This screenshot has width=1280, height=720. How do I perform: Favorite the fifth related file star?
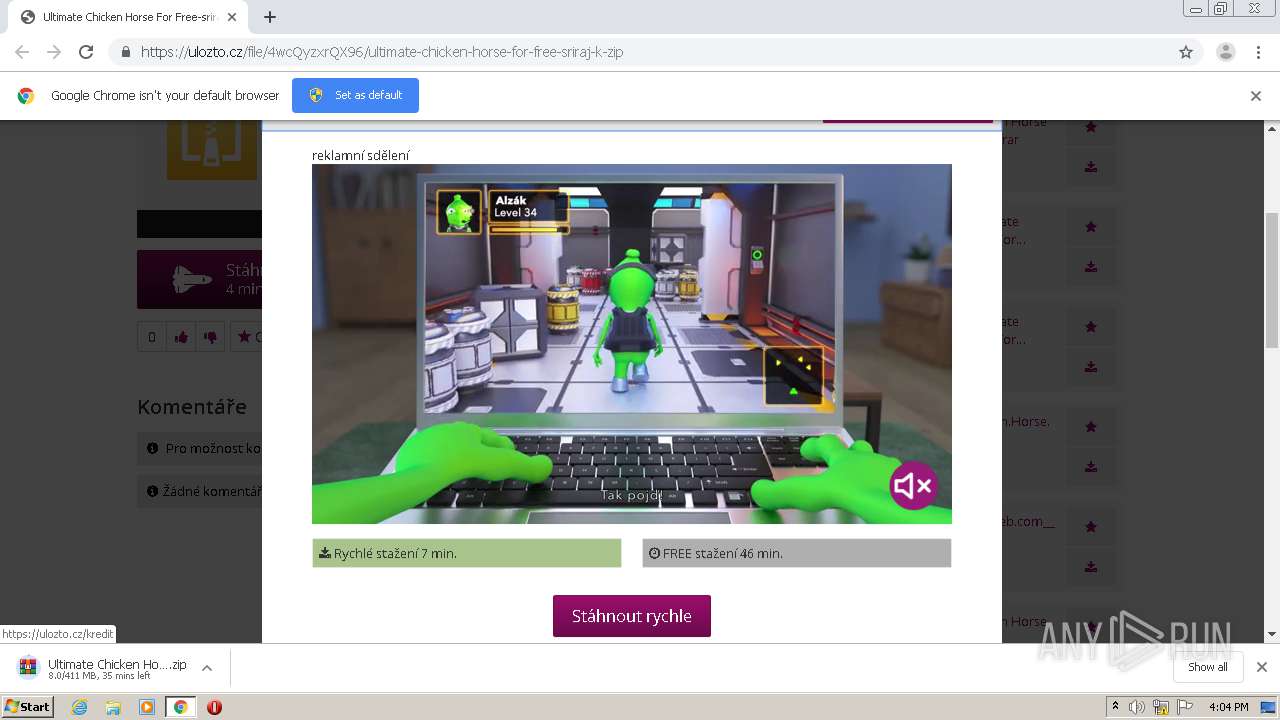tap(1091, 527)
